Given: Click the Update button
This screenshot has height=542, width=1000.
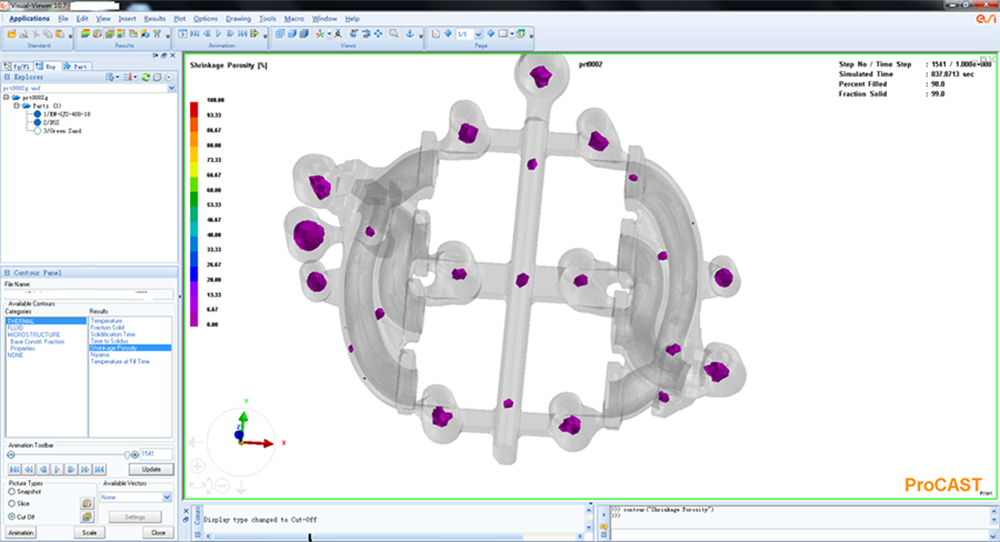Looking at the screenshot, I should (151, 469).
